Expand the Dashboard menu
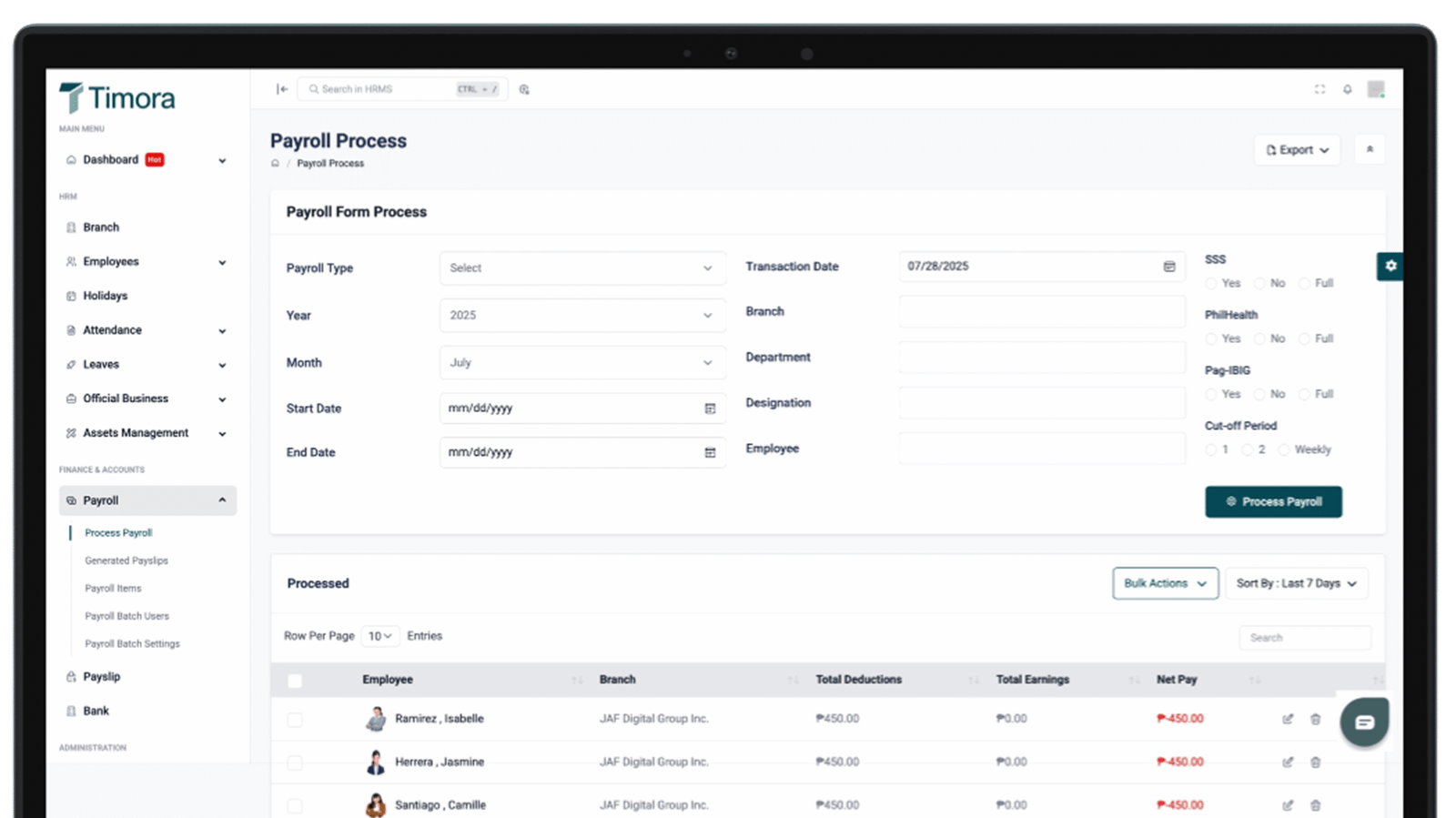Image resolution: width=1456 pixels, height=818 pixels. click(146, 160)
